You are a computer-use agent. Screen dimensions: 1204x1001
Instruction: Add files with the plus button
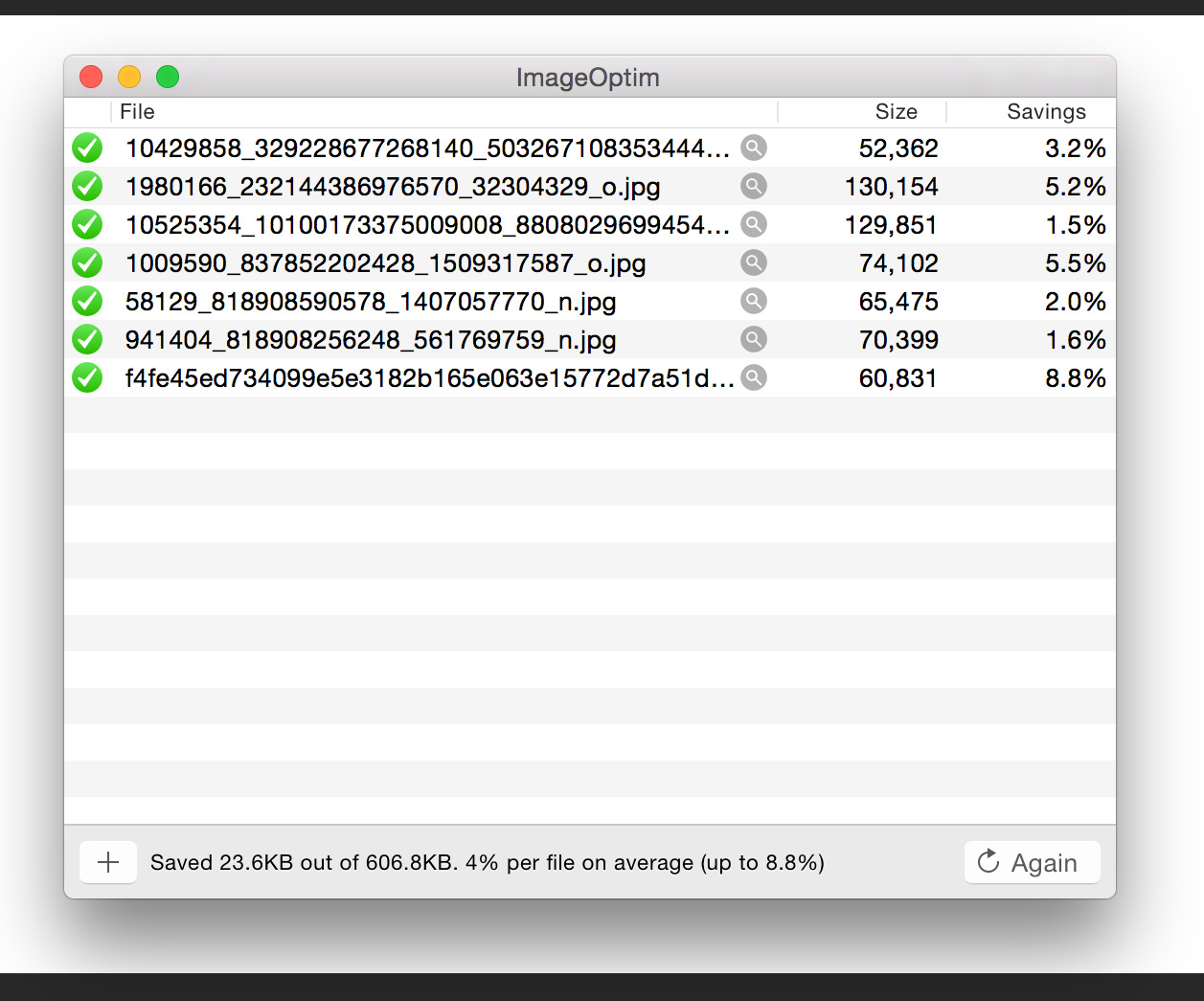point(108,862)
